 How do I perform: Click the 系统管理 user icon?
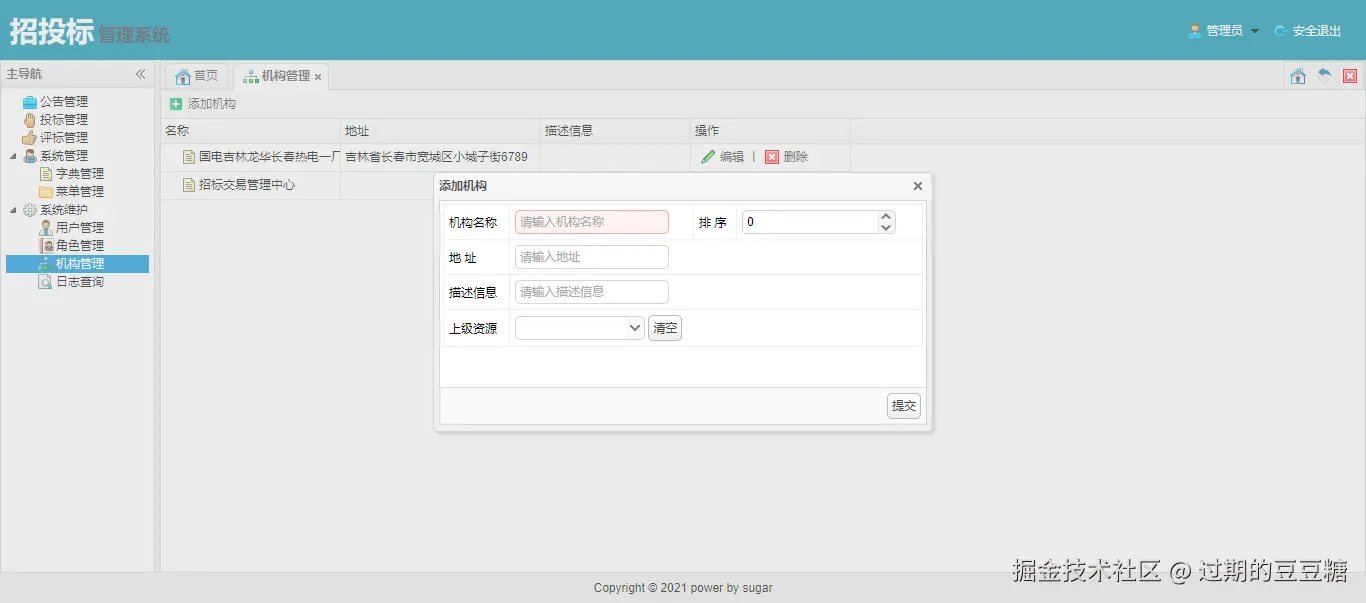coord(30,156)
